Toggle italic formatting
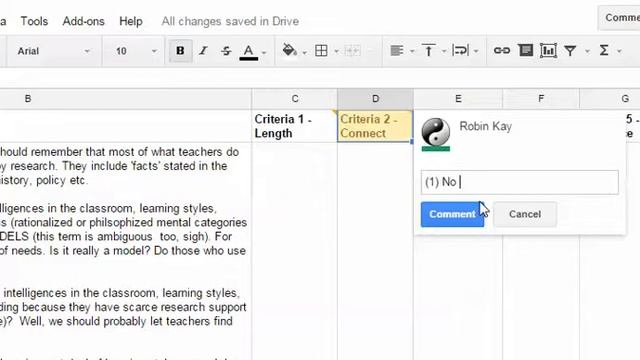Viewport: 640px width, 360px height. coord(203,51)
